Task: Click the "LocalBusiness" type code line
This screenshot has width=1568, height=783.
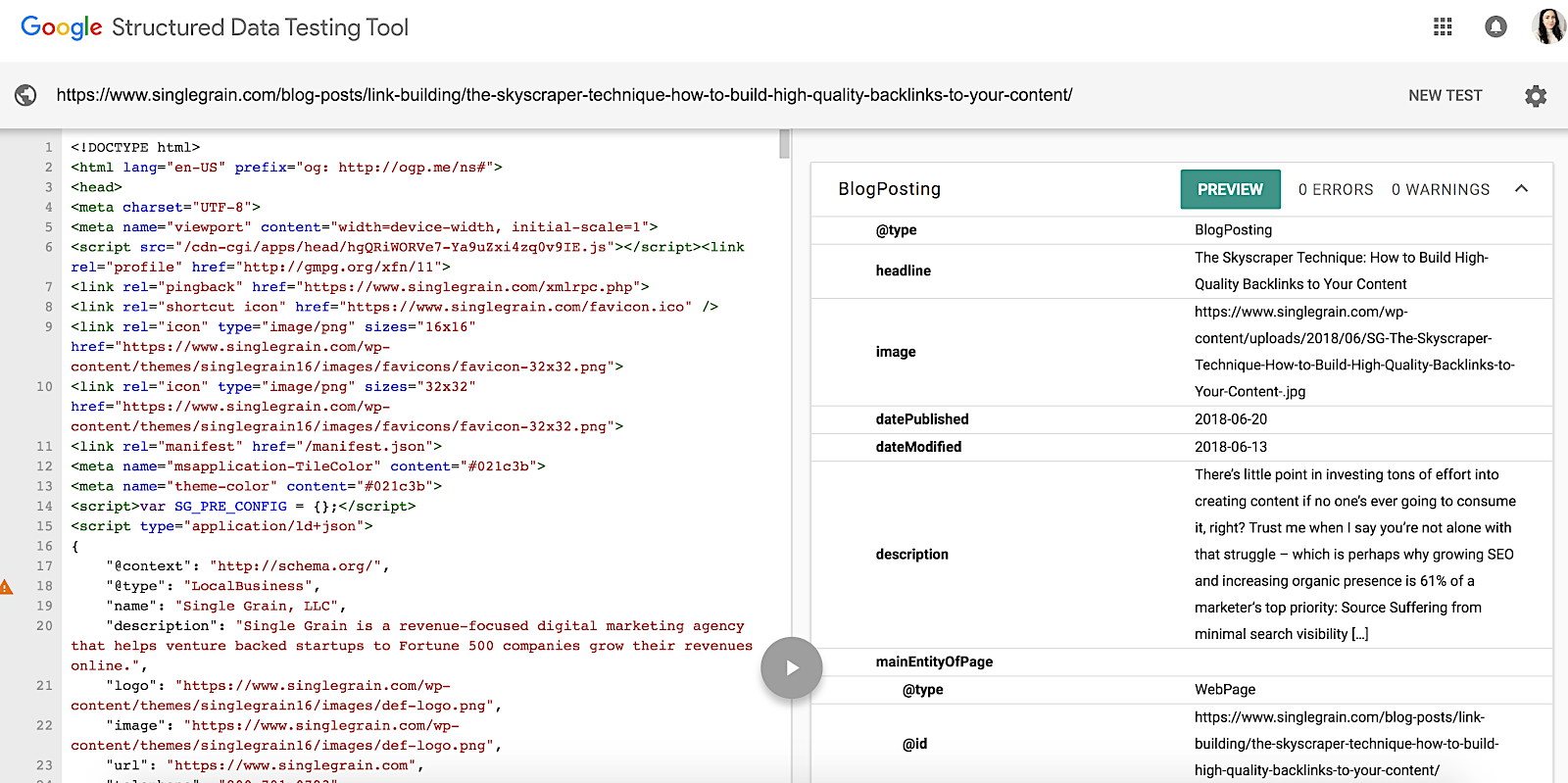Action: (x=214, y=586)
